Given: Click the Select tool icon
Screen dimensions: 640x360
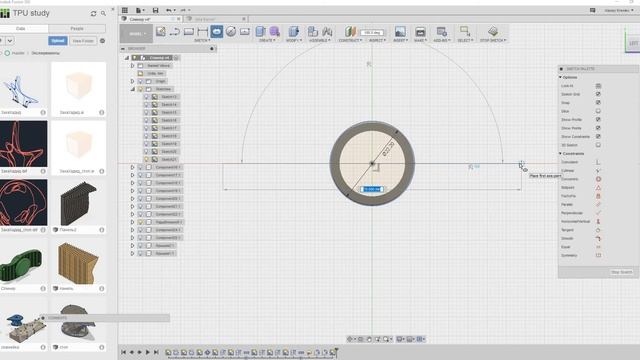Looking at the screenshot, I should click(464, 31).
